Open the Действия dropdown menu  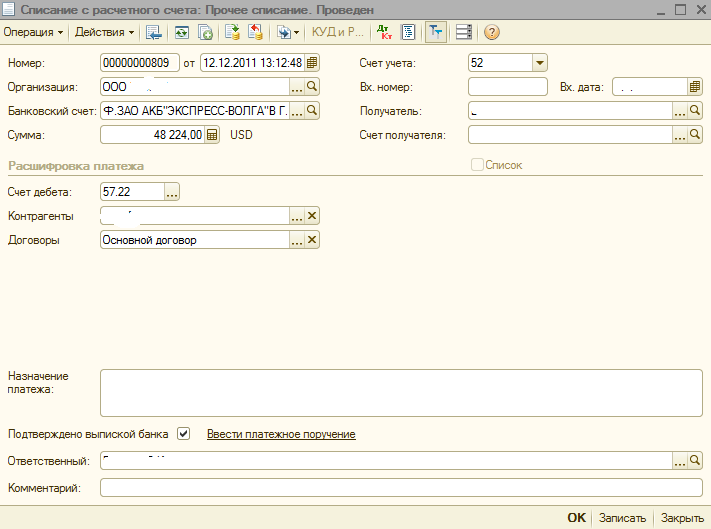tap(104, 32)
